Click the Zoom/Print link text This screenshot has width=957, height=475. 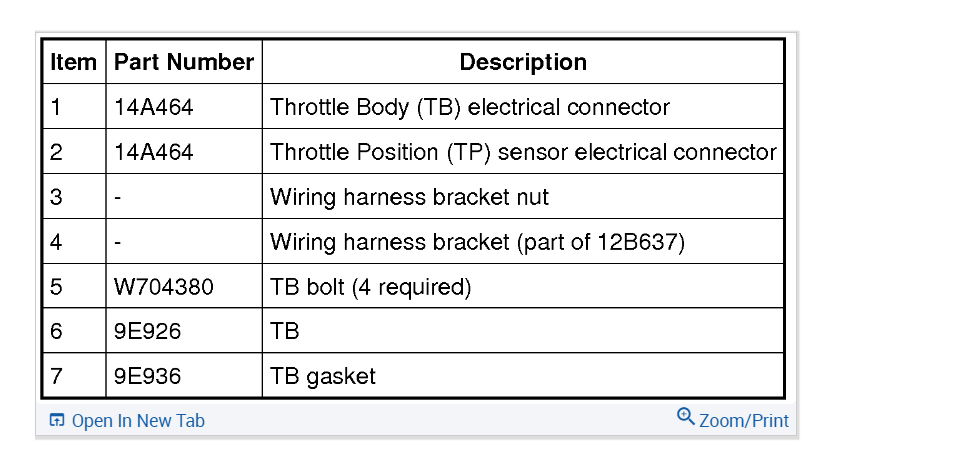(743, 421)
